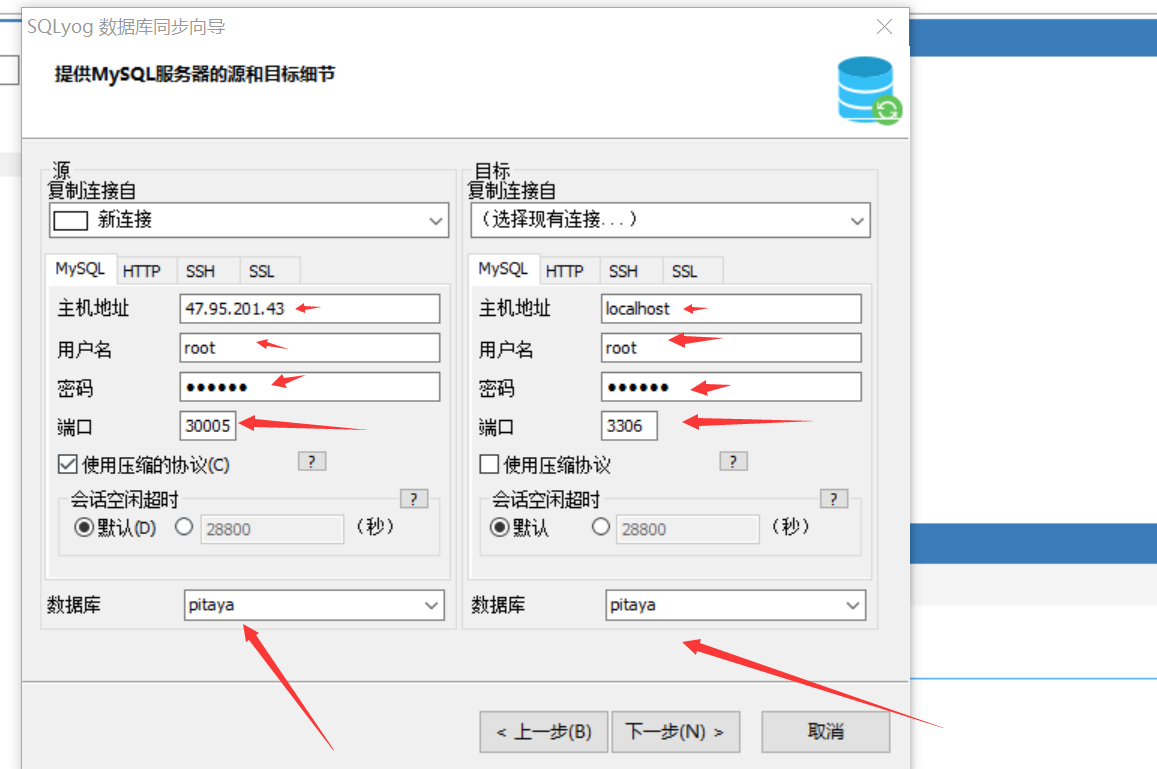The image size is (1157, 769).
Task: Enable target compressed protocol checkbox
Action: click(x=488, y=464)
